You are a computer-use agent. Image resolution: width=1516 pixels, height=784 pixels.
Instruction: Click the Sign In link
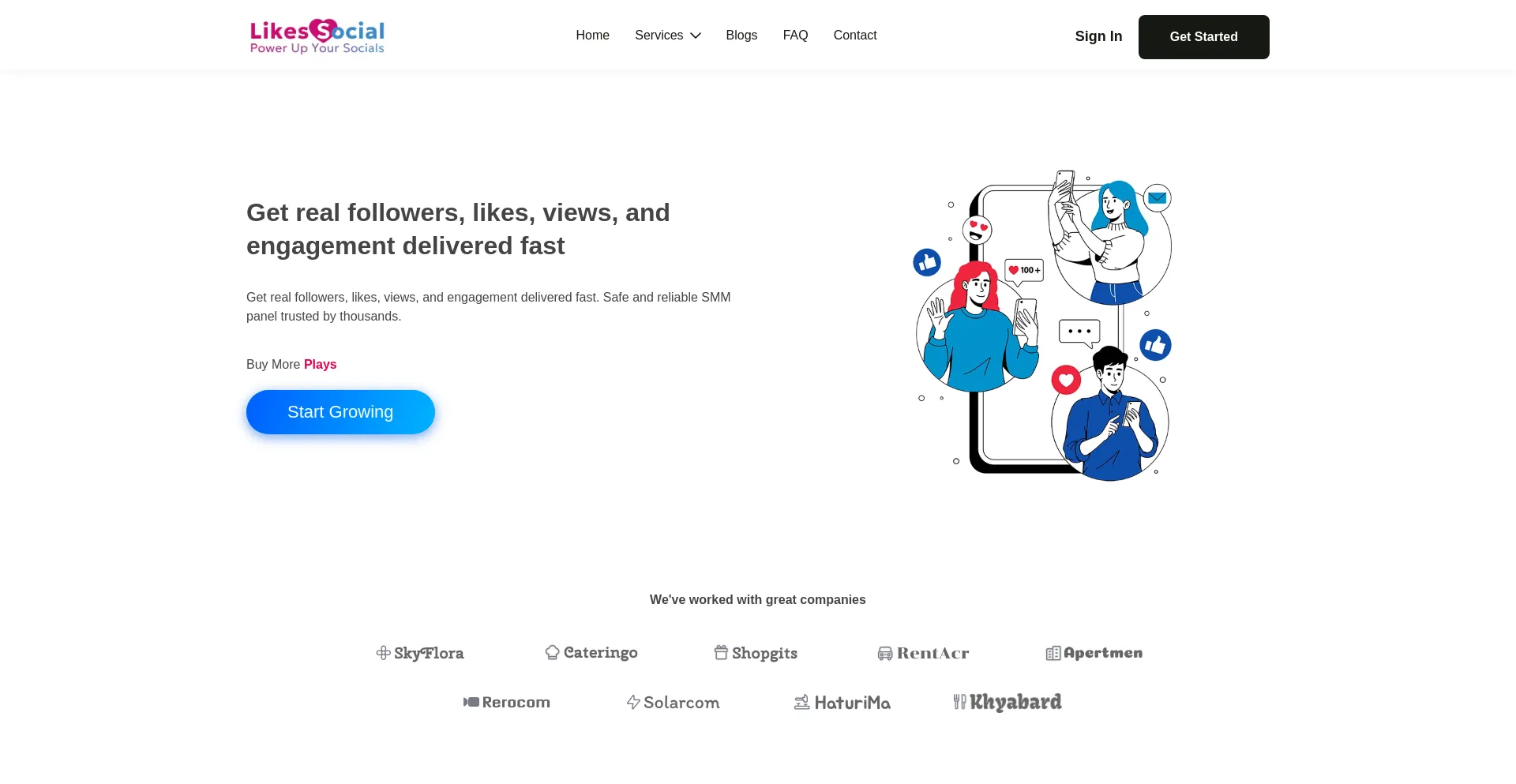pos(1098,36)
